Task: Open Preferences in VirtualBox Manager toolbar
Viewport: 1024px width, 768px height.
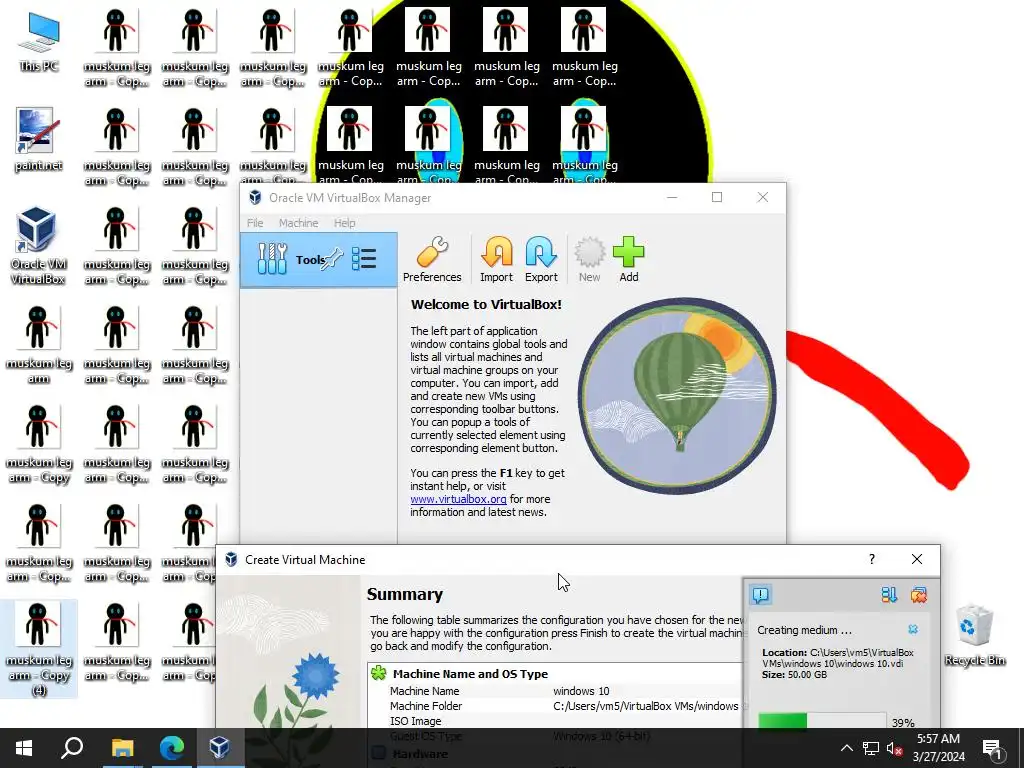Action: [x=432, y=259]
